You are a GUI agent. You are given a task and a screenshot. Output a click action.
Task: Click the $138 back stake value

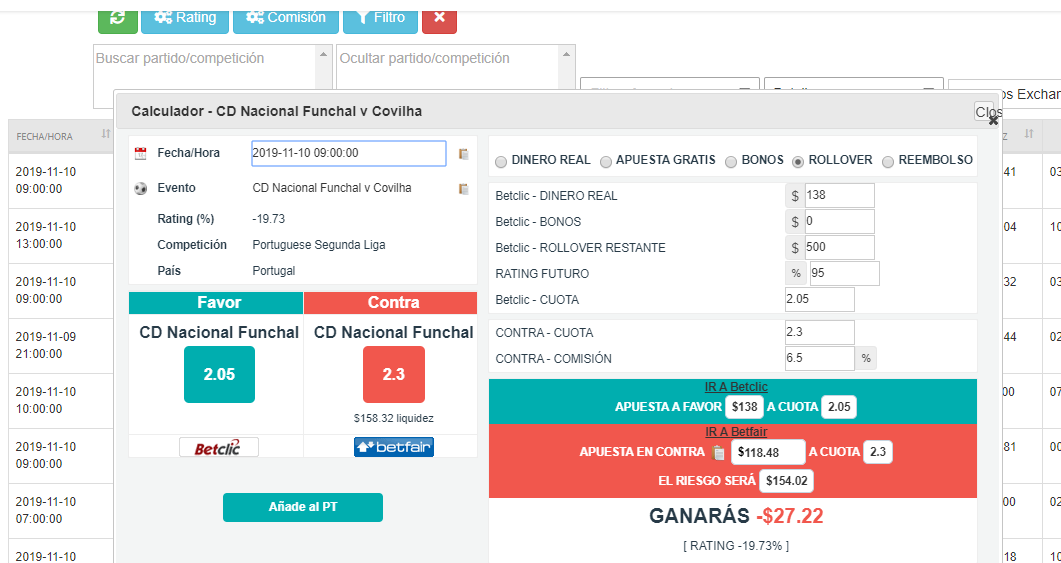coord(744,407)
